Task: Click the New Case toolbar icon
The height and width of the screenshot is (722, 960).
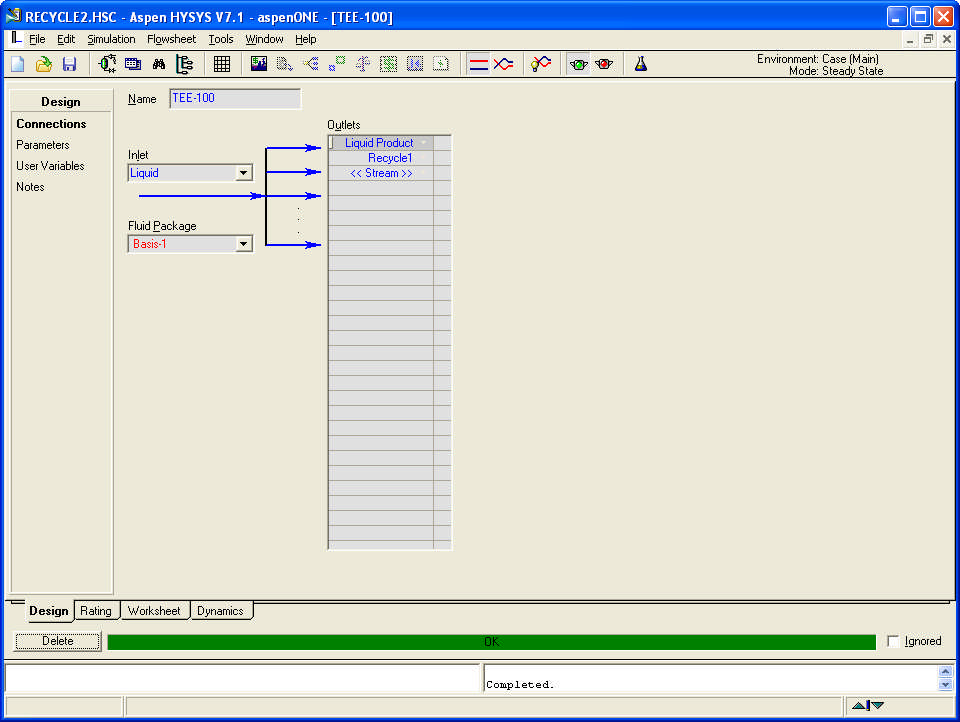Action: tap(18, 64)
